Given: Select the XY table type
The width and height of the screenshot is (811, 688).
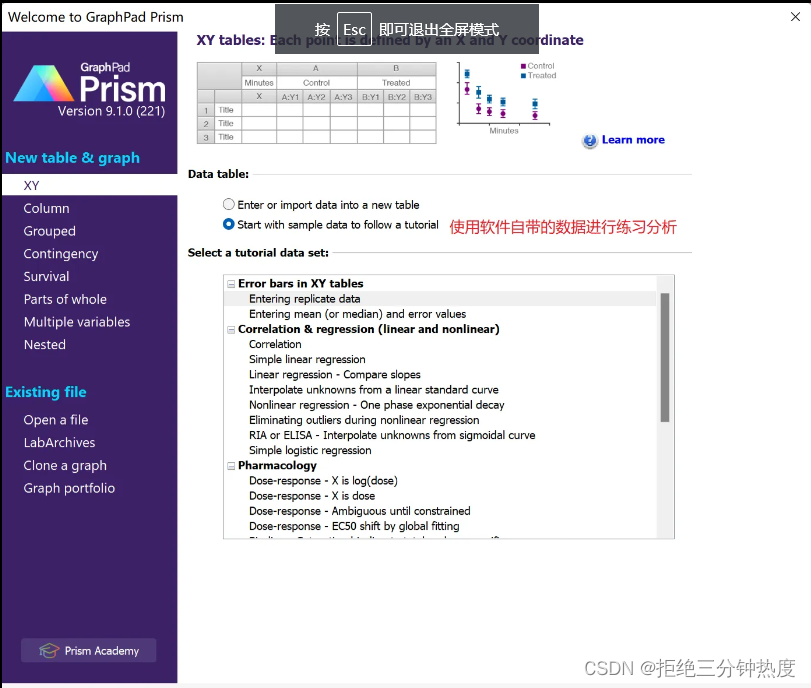Looking at the screenshot, I should click(x=31, y=185).
